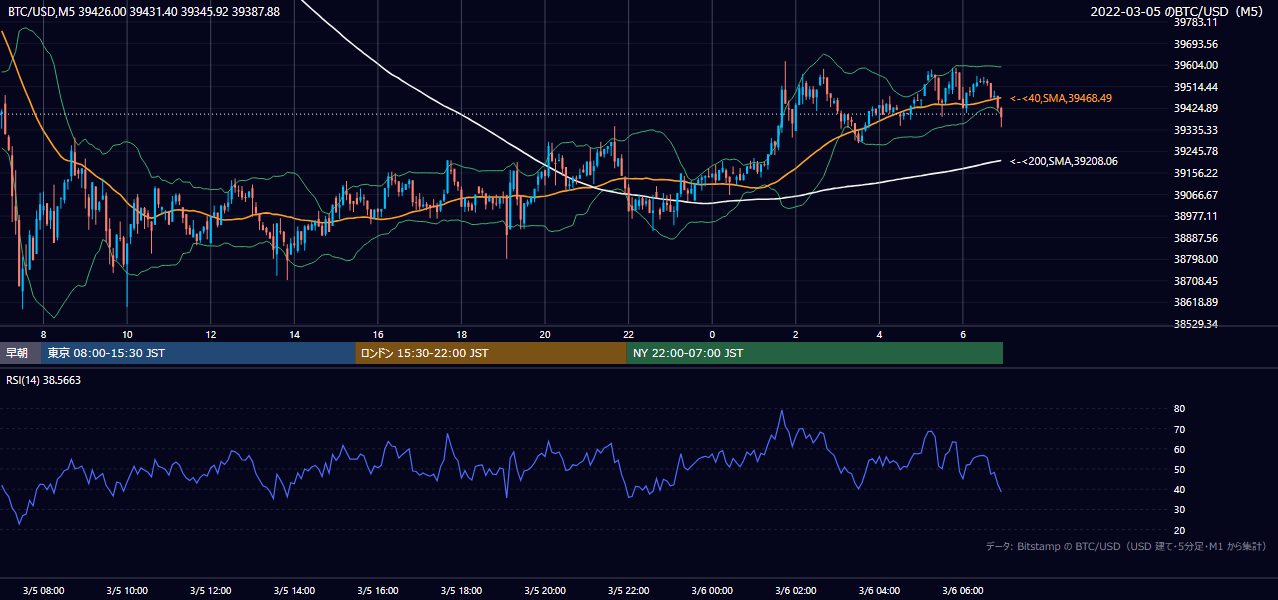
Task: Click the bottom time label 3/6 02:00
Action: tap(795, 591)
